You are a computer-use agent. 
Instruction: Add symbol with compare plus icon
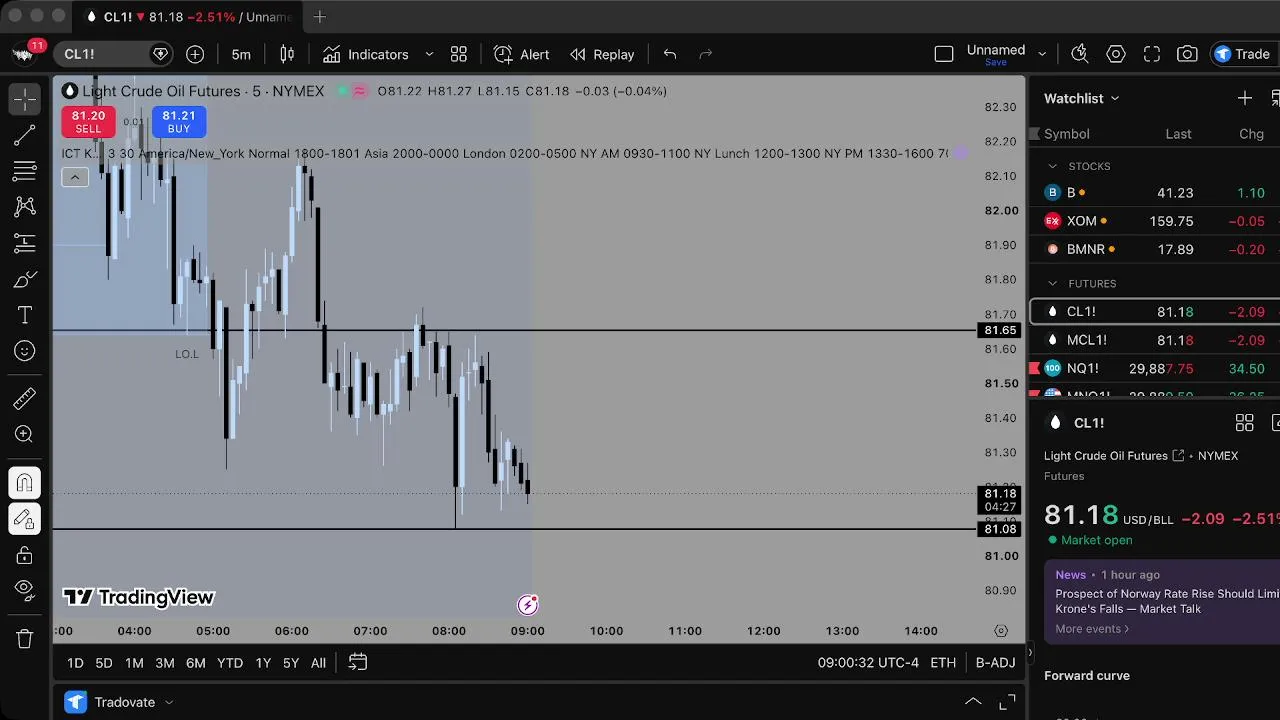click(x=195, y=54)
